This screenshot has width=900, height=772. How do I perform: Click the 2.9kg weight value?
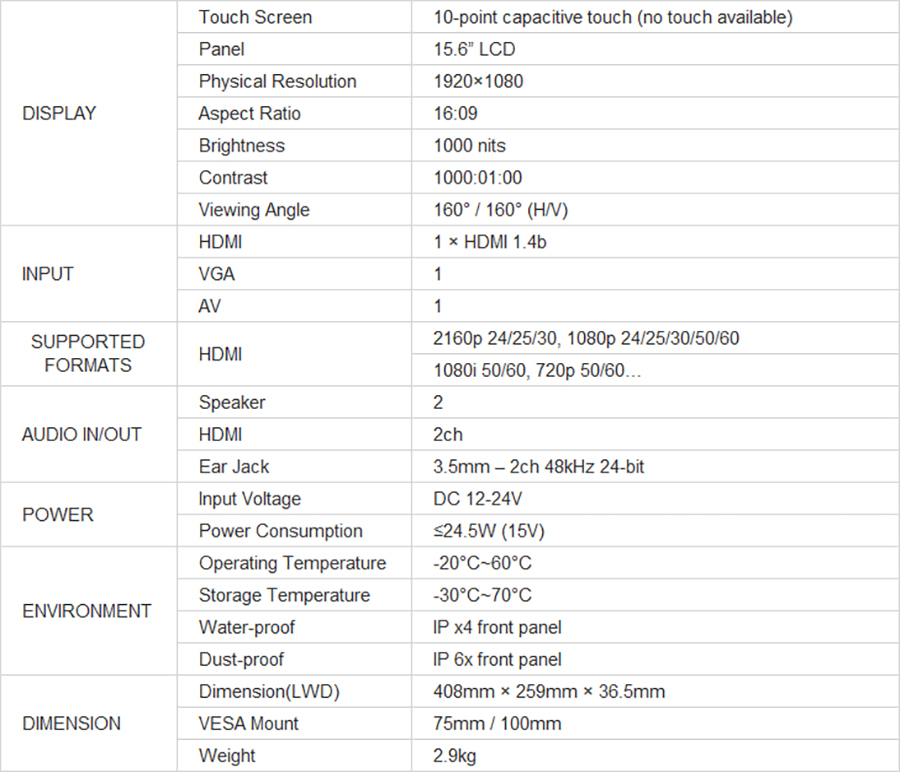454,755
